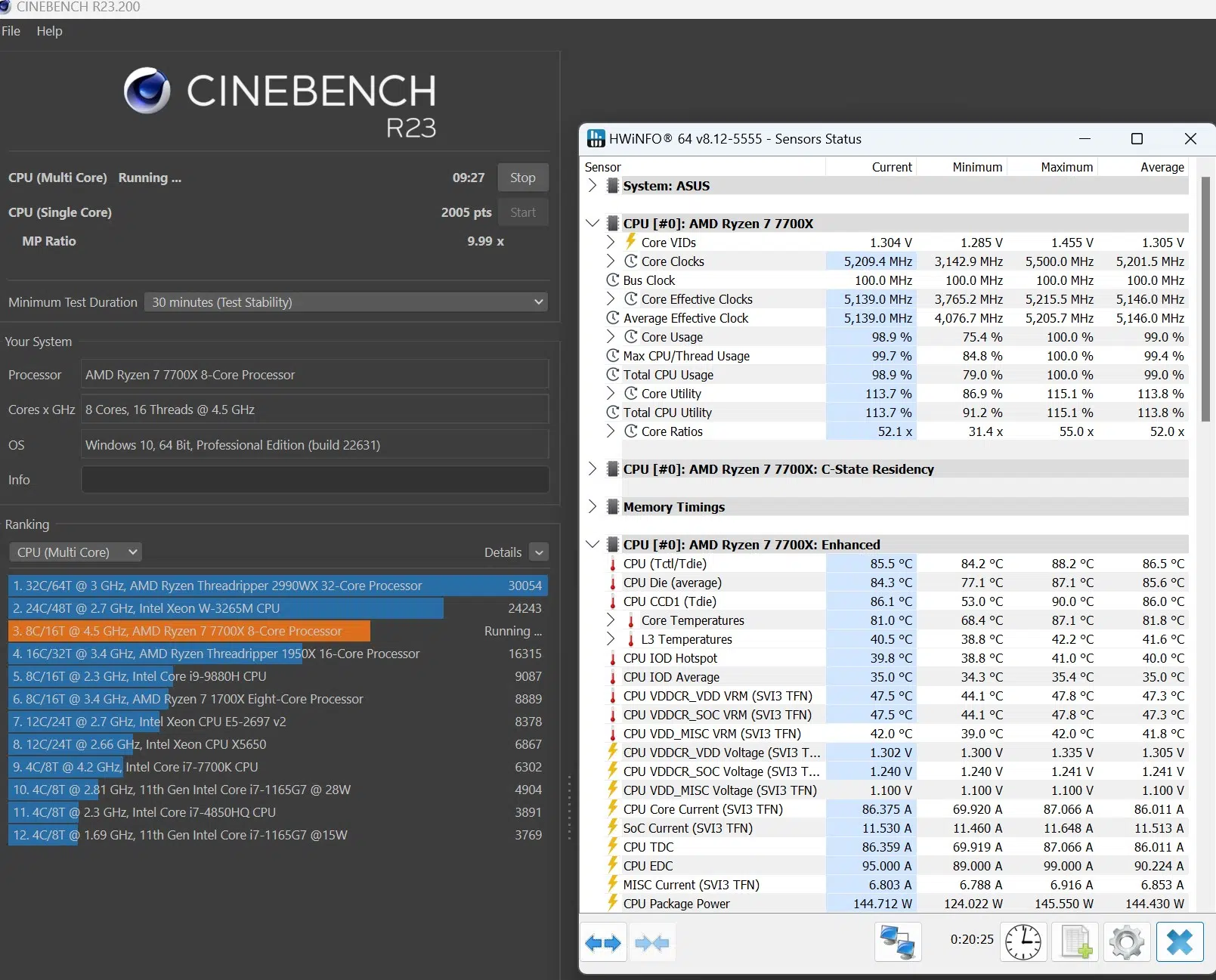This screenshot has height=980, width=1216.
Task: Expand the System: ASUS sensor group
Action: (x=593, y=186)
